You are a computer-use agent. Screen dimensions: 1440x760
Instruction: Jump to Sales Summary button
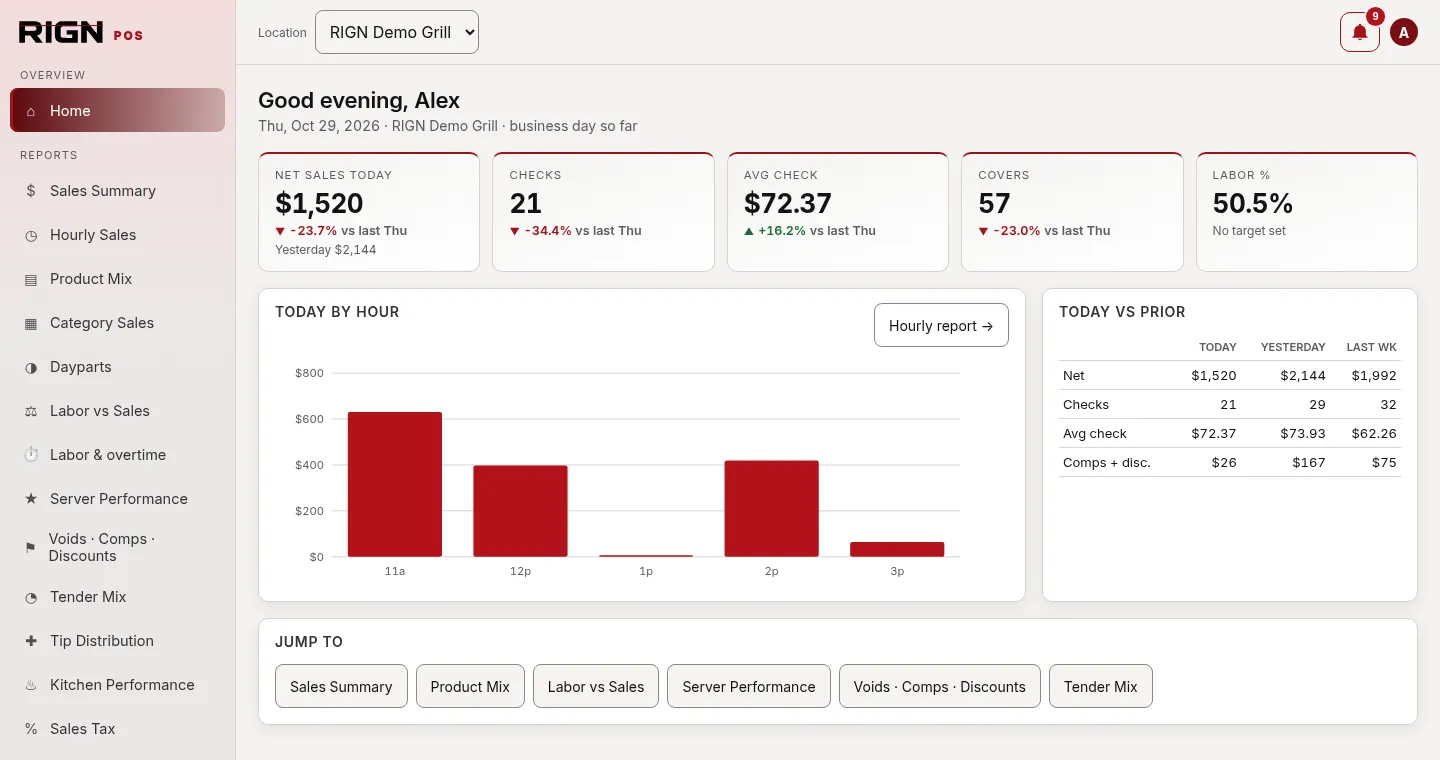coord(341,686)
